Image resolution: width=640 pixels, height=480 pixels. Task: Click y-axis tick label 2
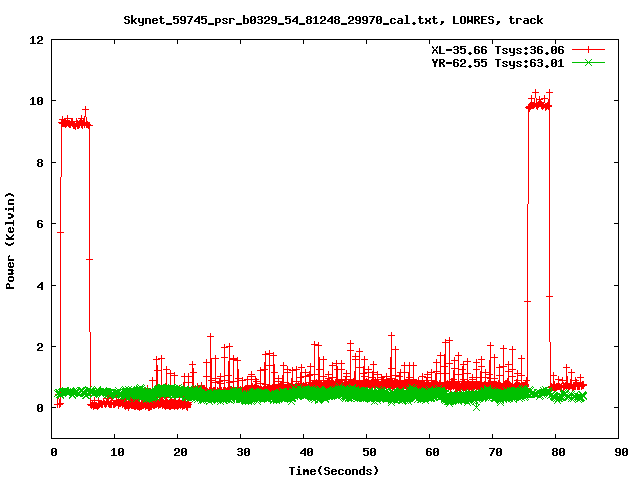coord(40,347)
